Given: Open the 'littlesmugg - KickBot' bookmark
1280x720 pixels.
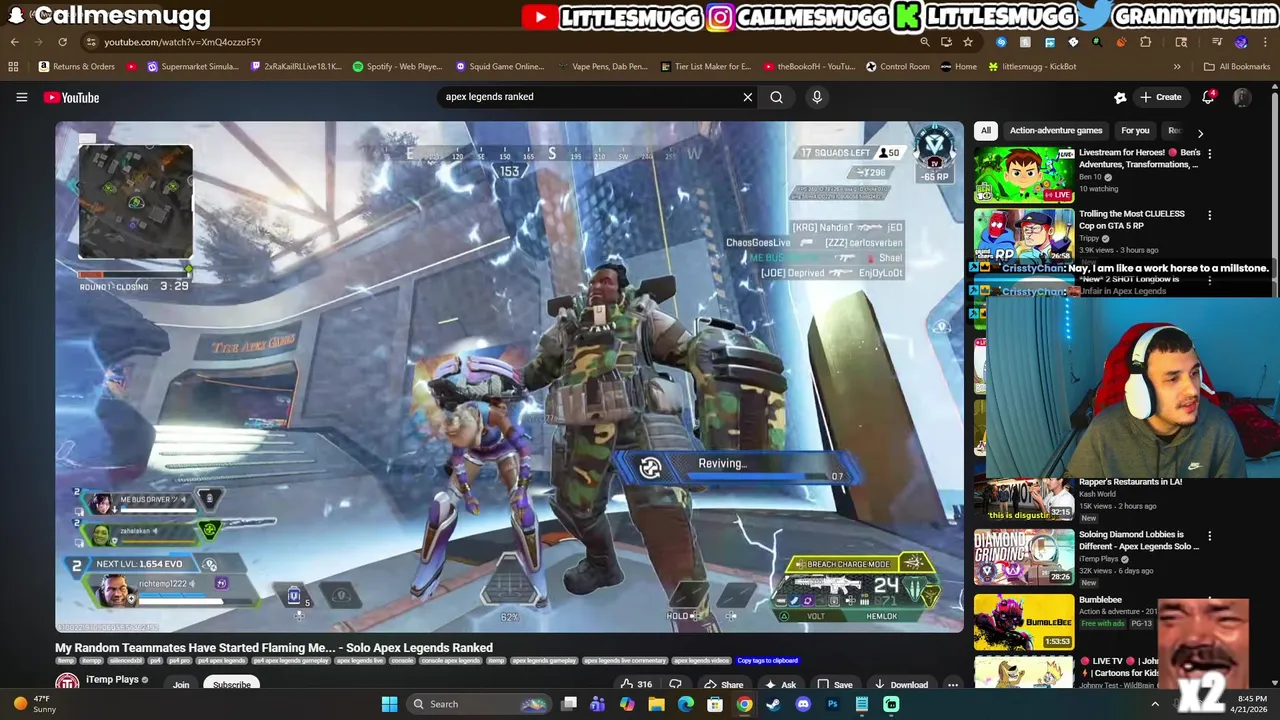Looking at the screenshot, I should pos(1032,67).
